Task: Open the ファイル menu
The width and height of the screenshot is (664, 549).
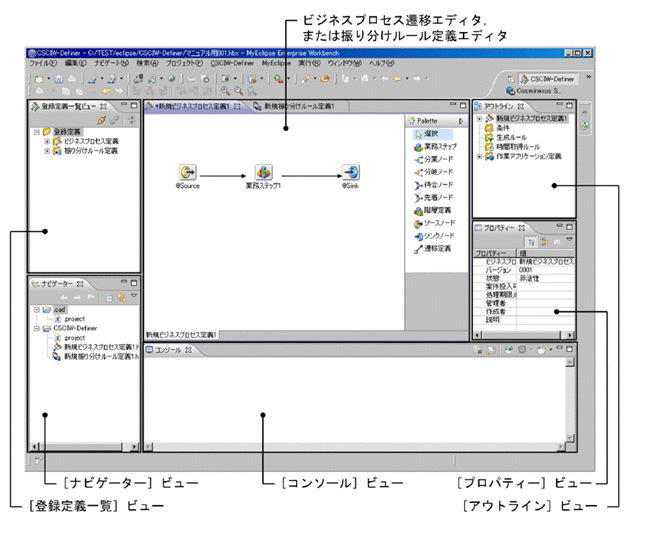Action: (43, 63)
